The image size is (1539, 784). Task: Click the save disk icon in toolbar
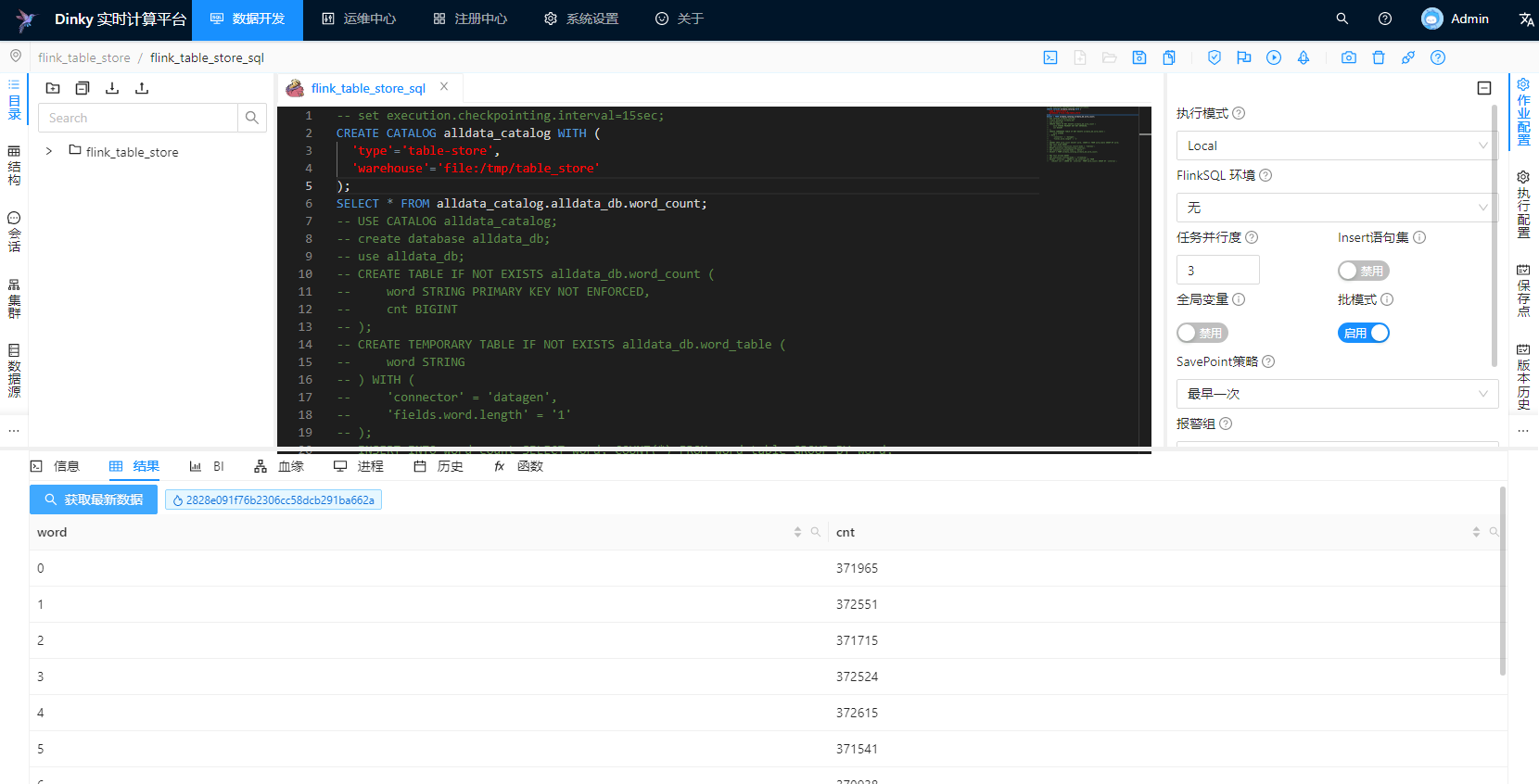[1139, 57]
